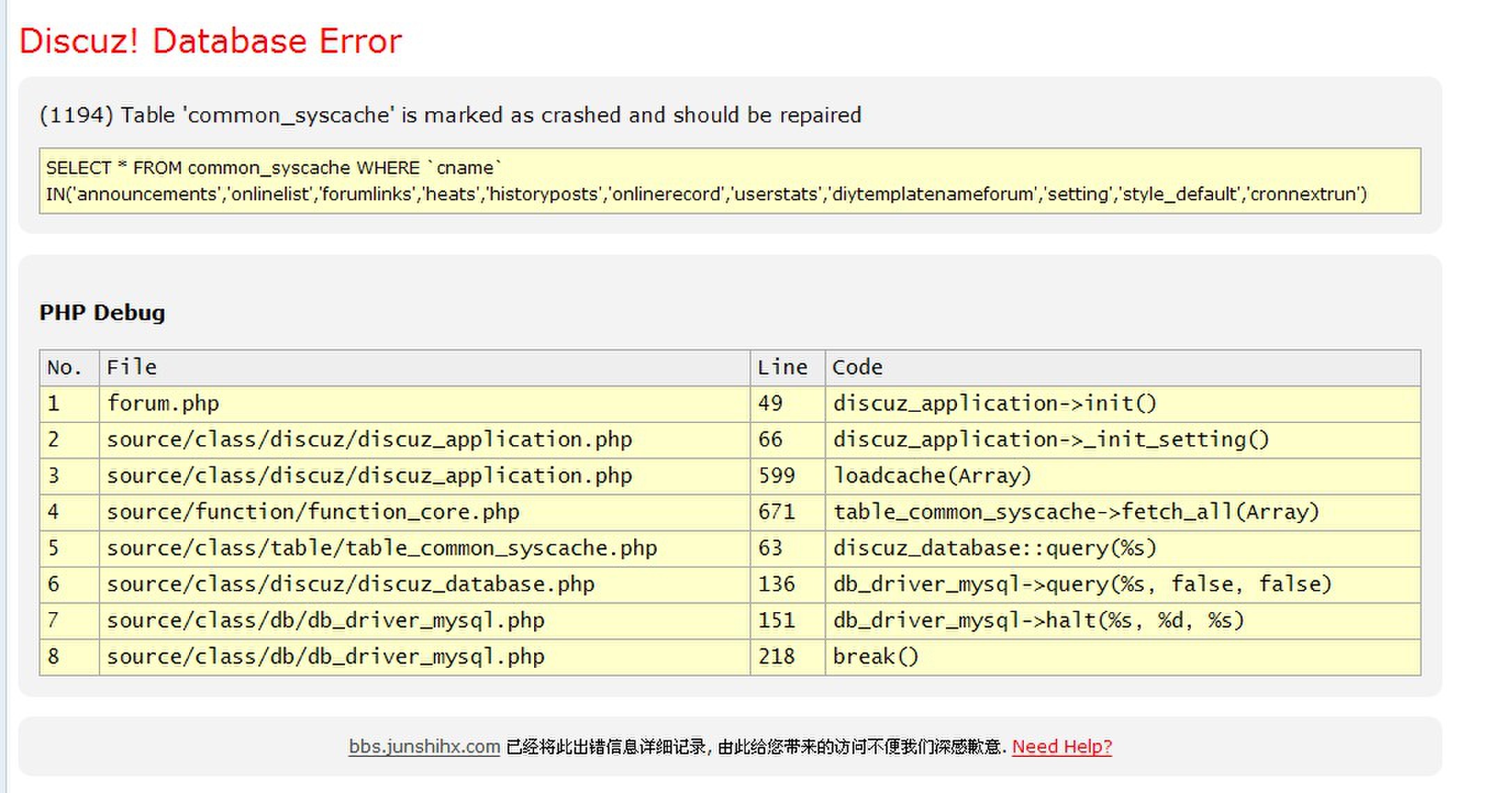1512x793 pixels.
Task: Select the error 1194 crashed table message
Action: pos(450,115)
